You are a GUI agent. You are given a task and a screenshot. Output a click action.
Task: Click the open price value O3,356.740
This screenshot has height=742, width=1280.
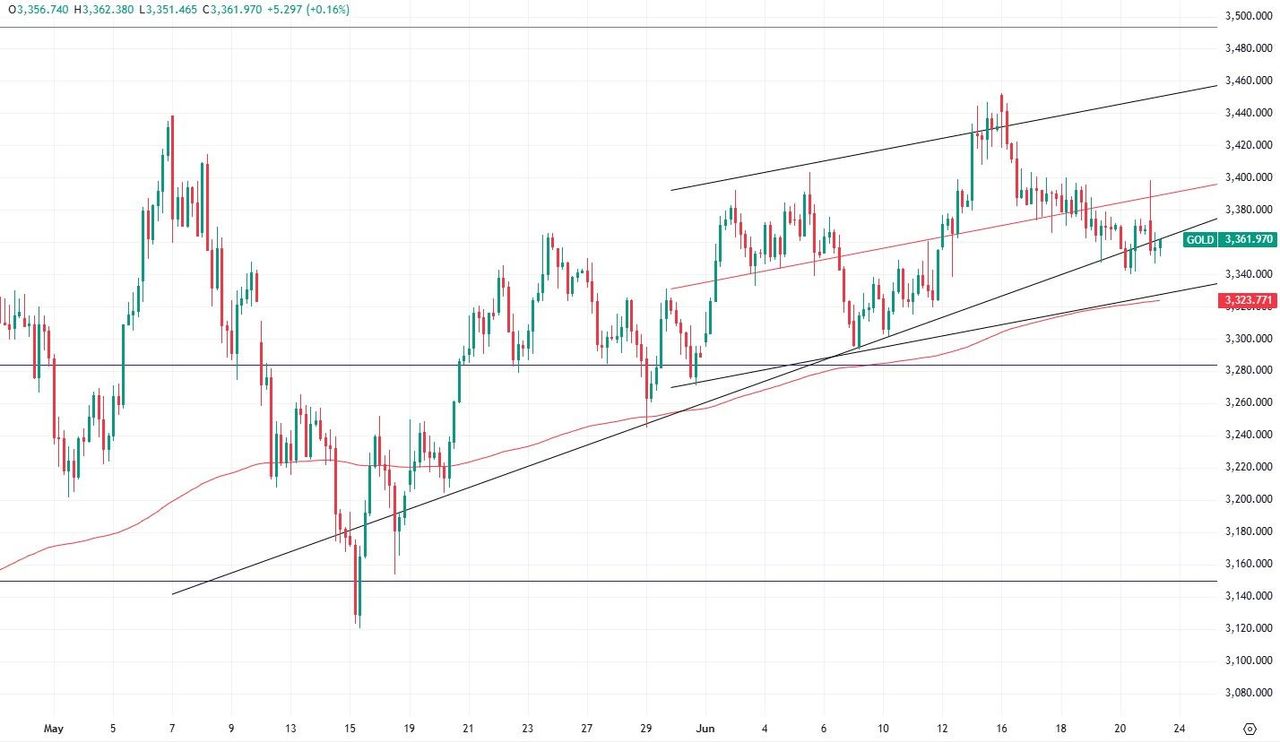point(37,9)
